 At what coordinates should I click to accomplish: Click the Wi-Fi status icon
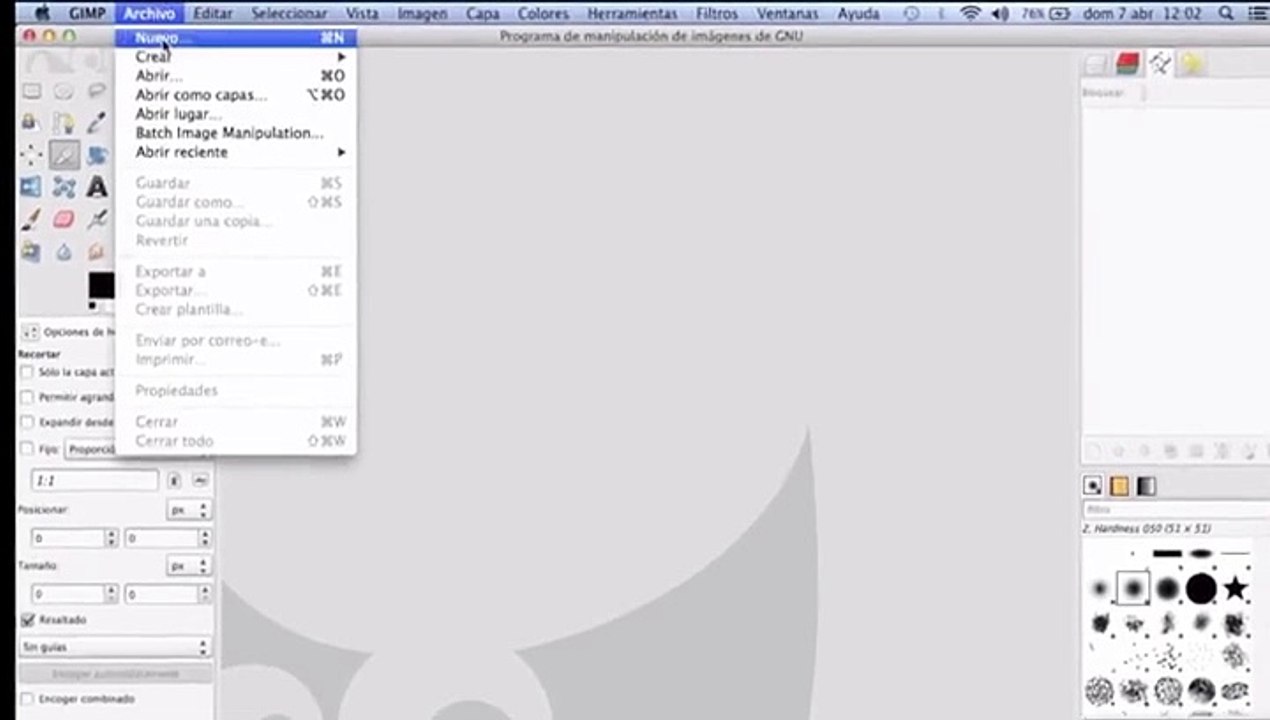click(969, 14)
